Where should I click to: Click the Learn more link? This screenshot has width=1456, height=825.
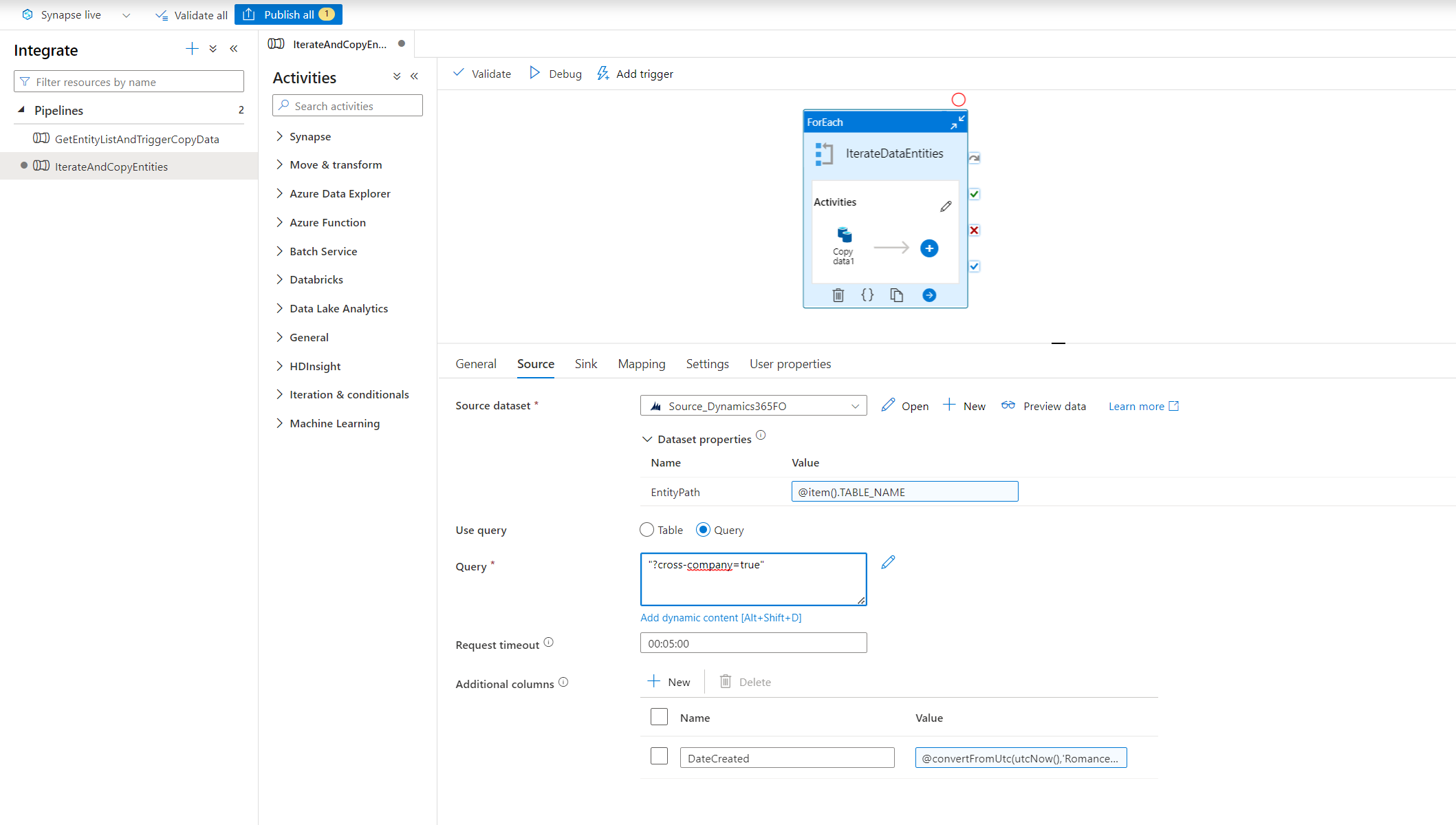(1144, 406)
